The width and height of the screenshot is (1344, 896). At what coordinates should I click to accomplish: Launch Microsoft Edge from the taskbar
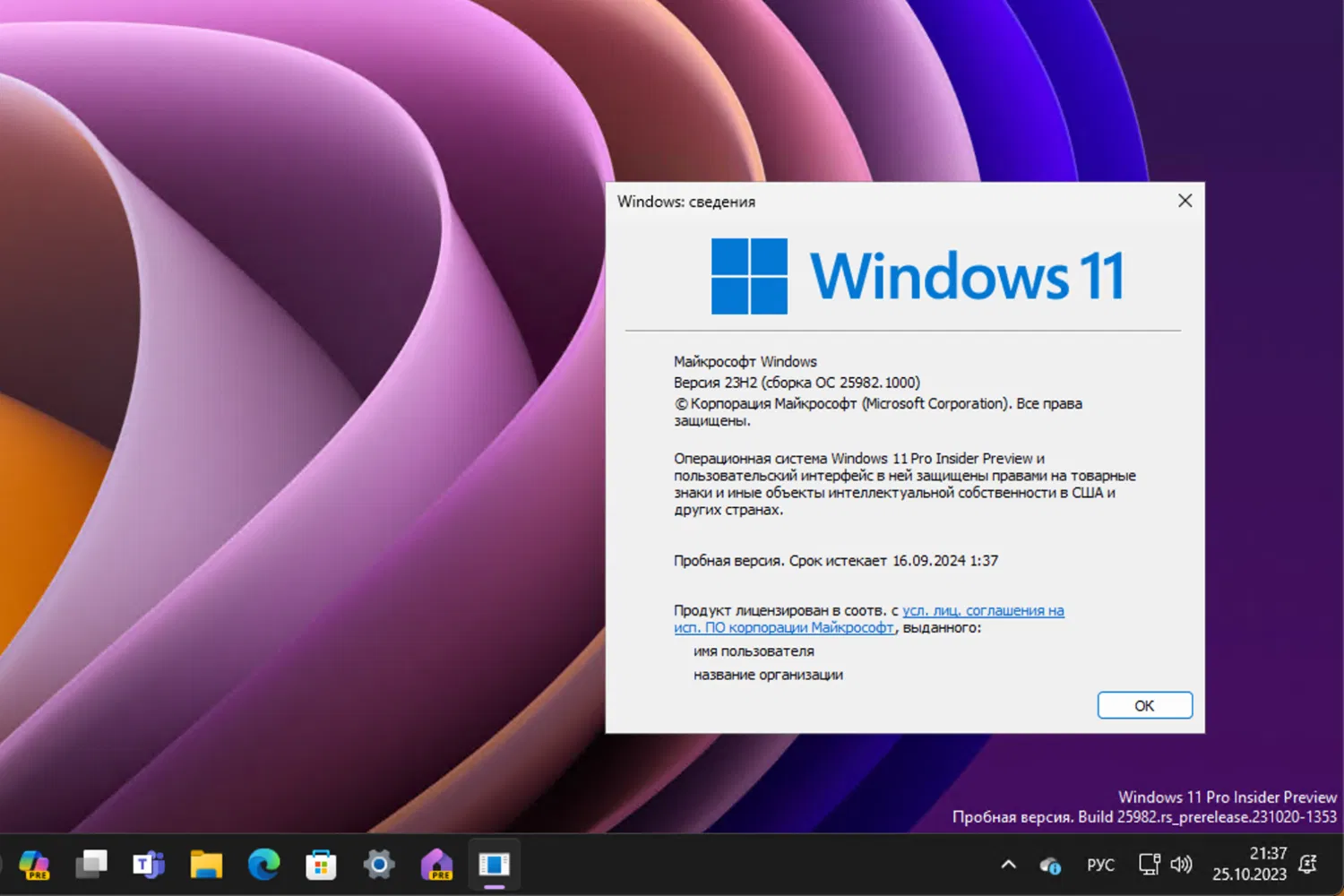coord(263,865)
